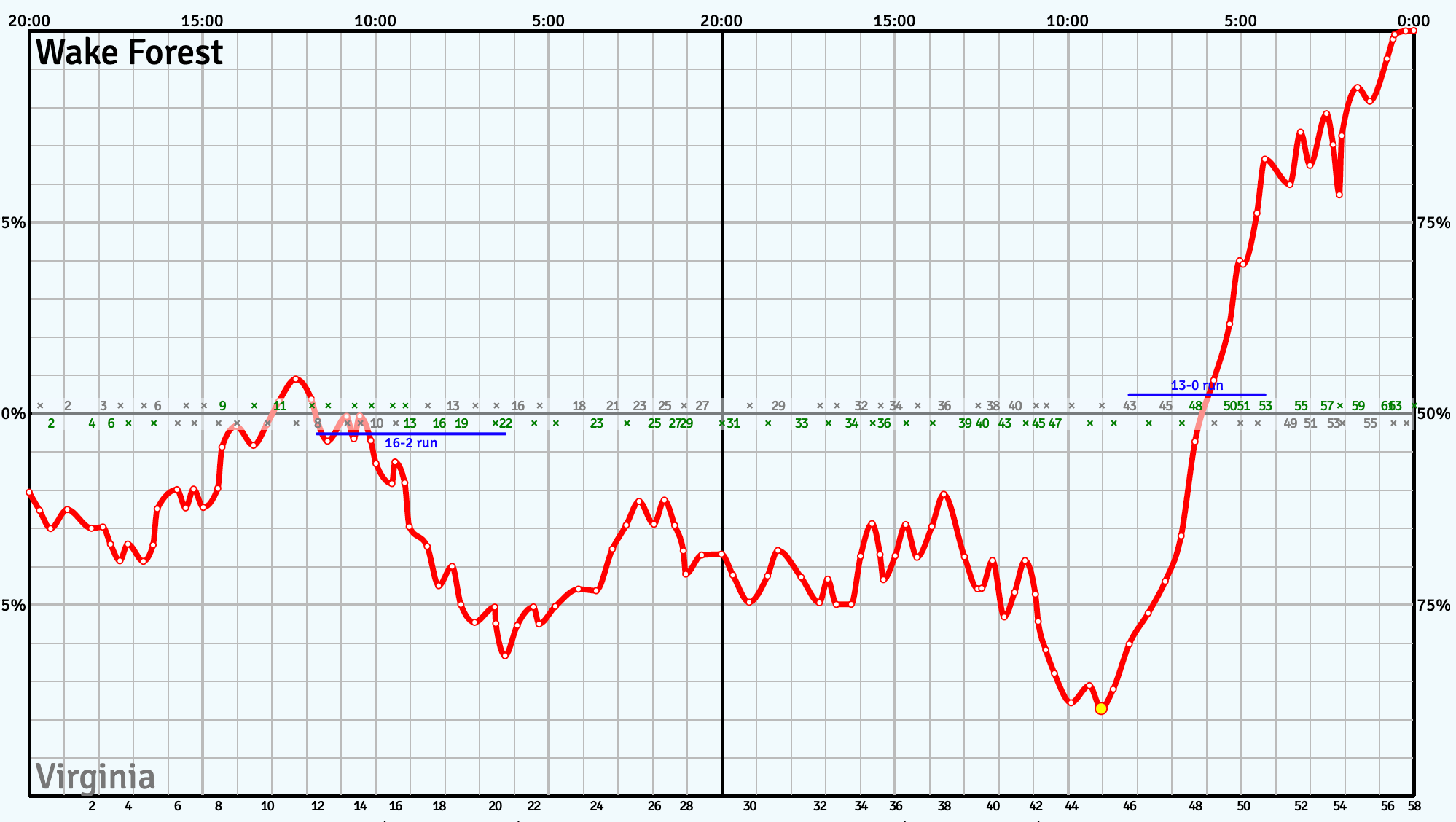This screenshot has height=822, width=1456.
Task: Click the Wake Forest team title
Action: [129, 52]
